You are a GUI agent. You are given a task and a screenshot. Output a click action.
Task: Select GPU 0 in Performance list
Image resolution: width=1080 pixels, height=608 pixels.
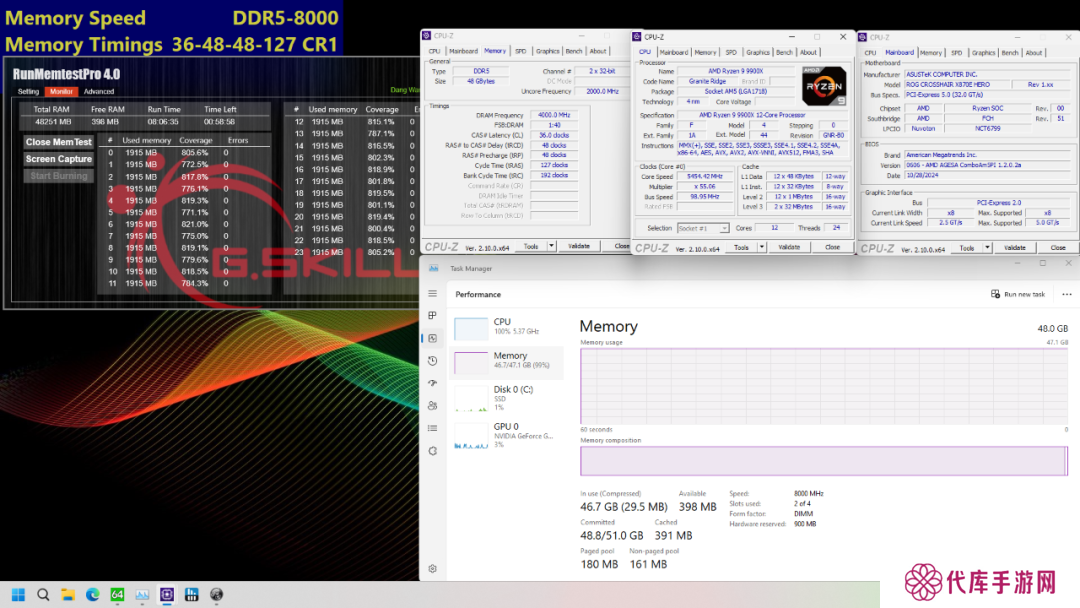pyautogui.click(x=508, y=435)
